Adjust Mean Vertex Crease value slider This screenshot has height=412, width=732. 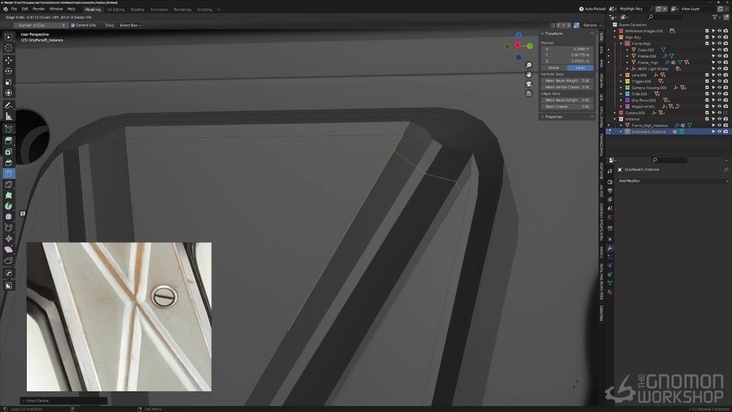click(567, 87)
